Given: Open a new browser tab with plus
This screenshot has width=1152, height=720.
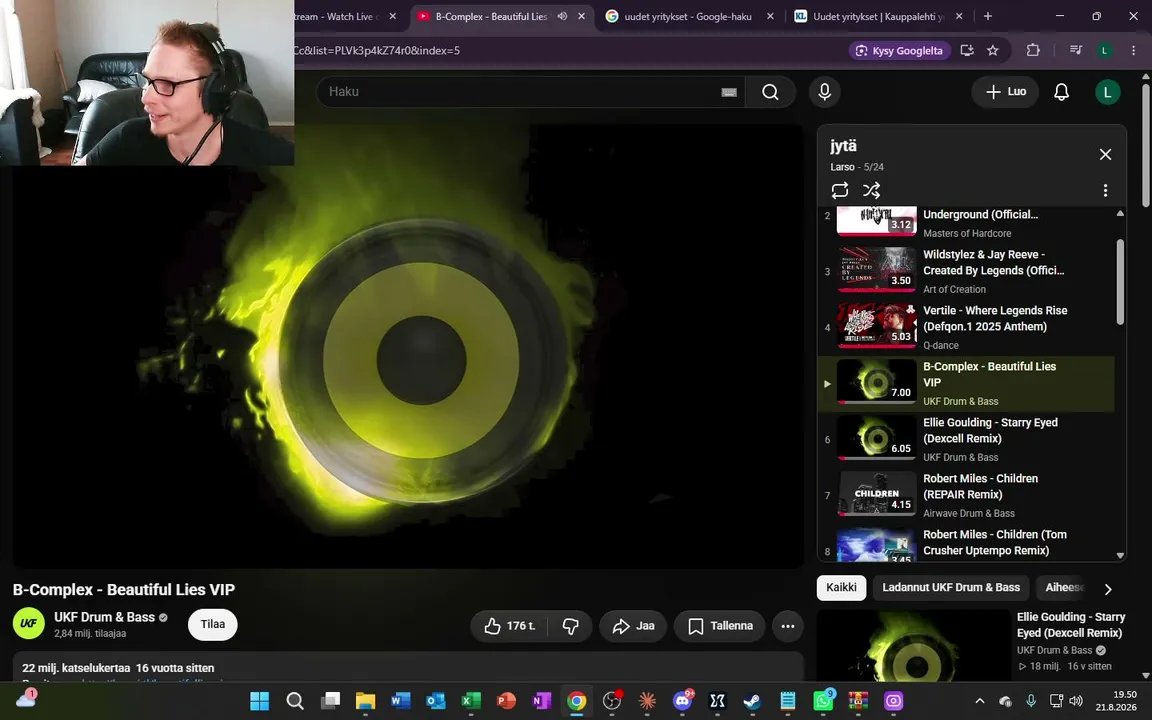Looking at the screenshot, I should 987,16.
